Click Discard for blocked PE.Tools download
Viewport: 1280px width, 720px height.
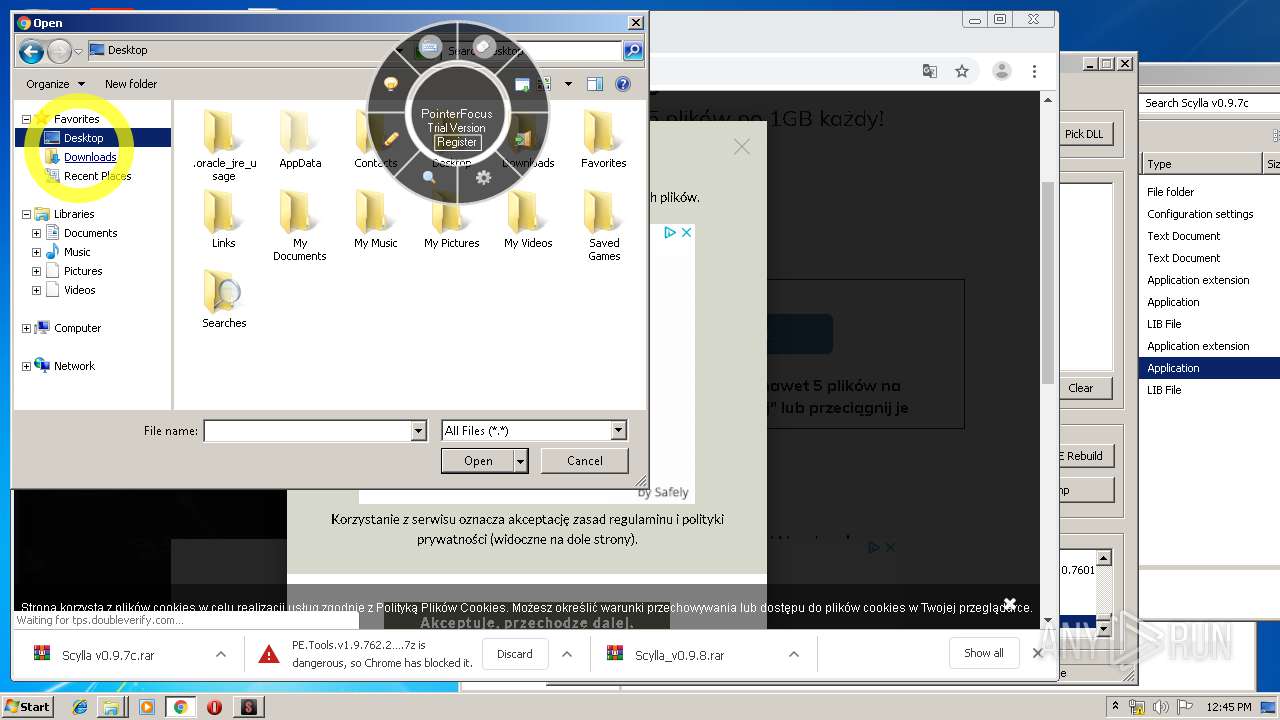515,654
